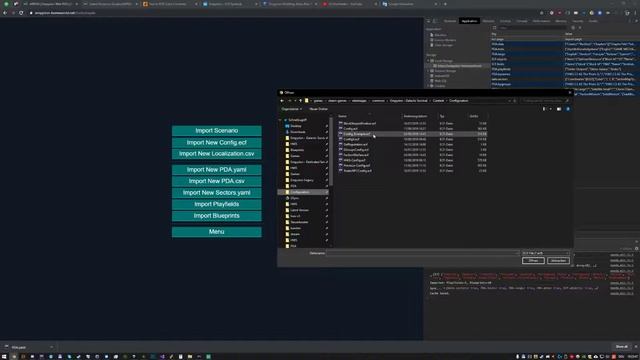
Task: Click the storage Filter input in DevTools
Action: [533, 28]
